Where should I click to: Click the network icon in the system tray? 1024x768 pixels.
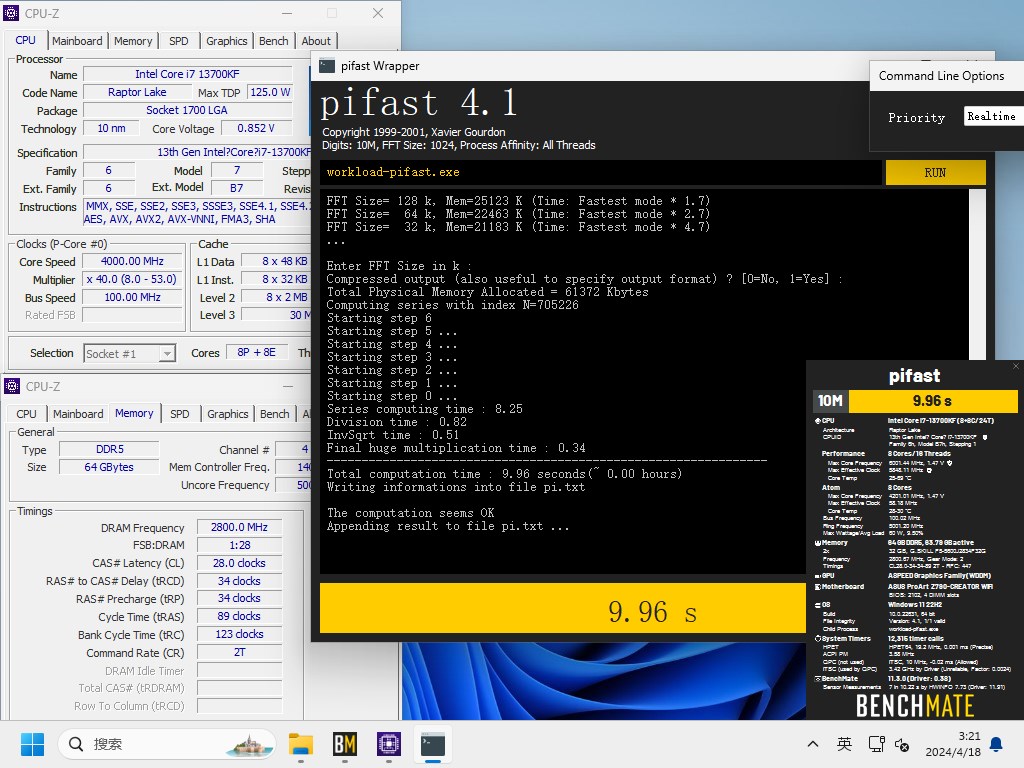[x=876, y=744]
